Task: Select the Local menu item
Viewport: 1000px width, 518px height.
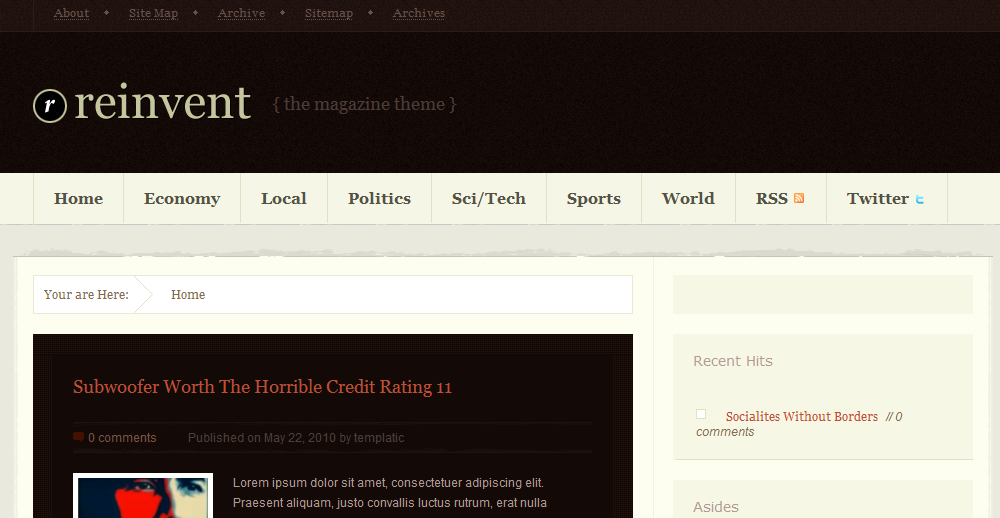Action: click(x=284, y=198)
